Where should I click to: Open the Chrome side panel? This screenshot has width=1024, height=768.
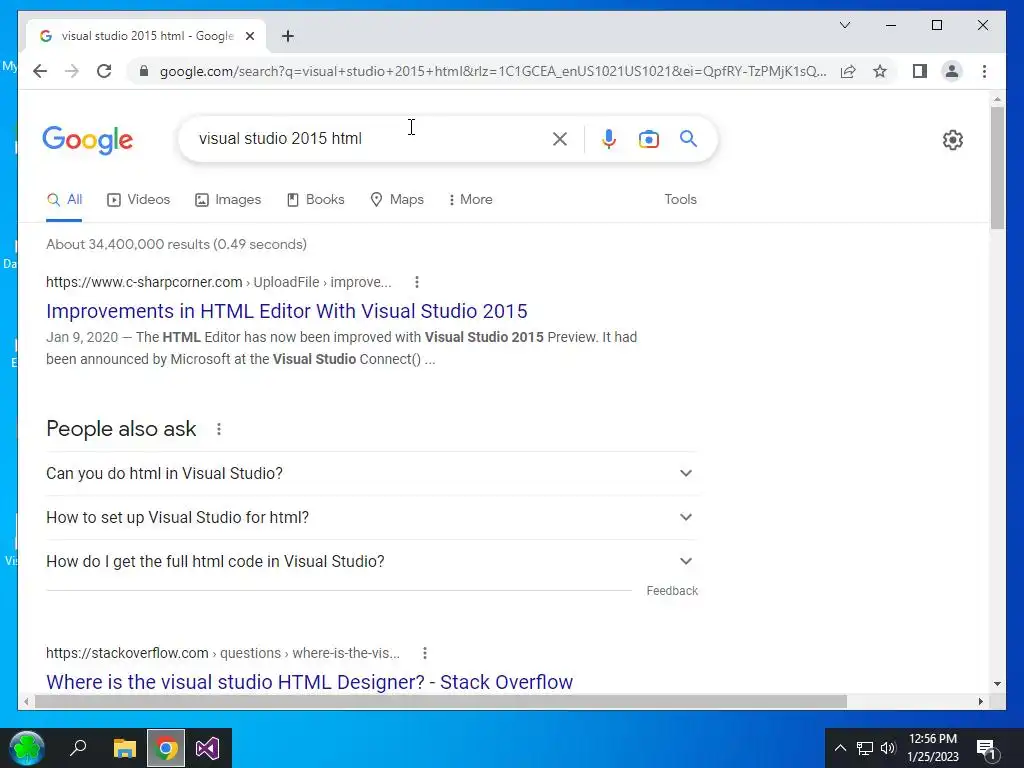point(920,71)
